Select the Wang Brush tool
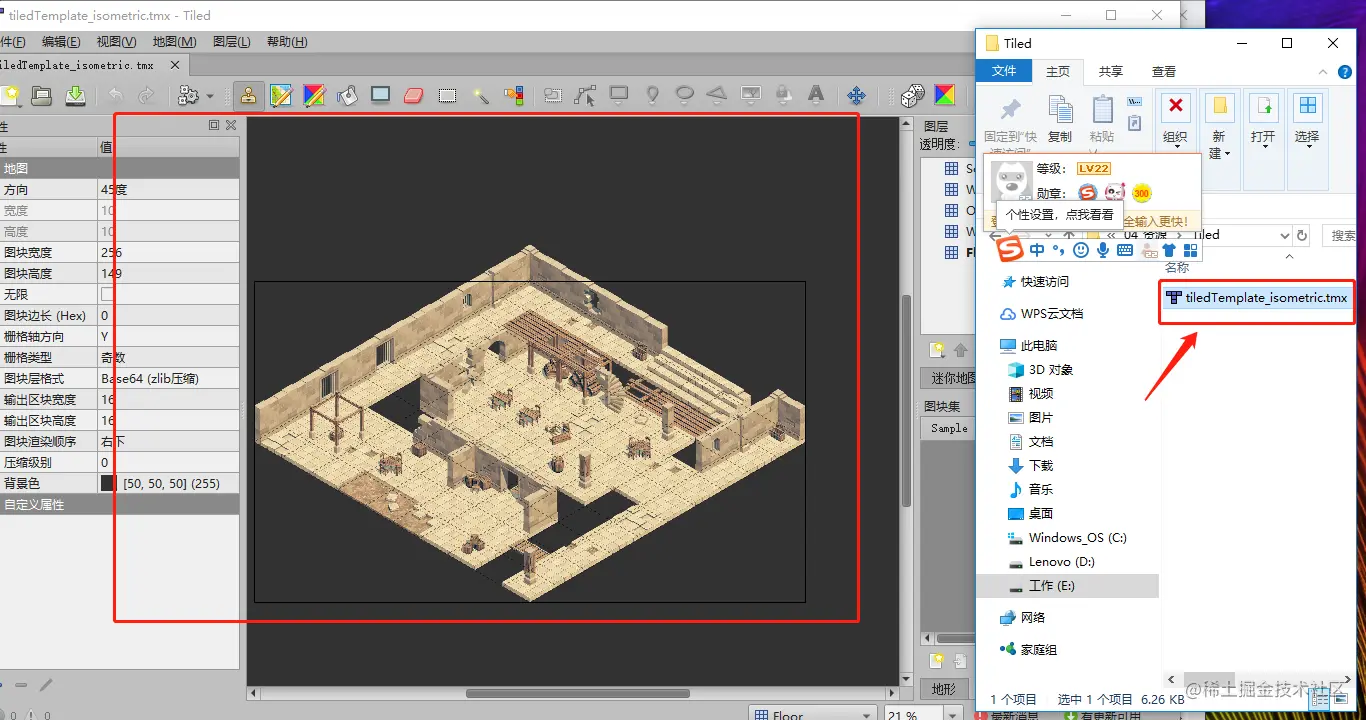Image resolution: width=1366 pixels, height=720 pixels. coord(314,96)
